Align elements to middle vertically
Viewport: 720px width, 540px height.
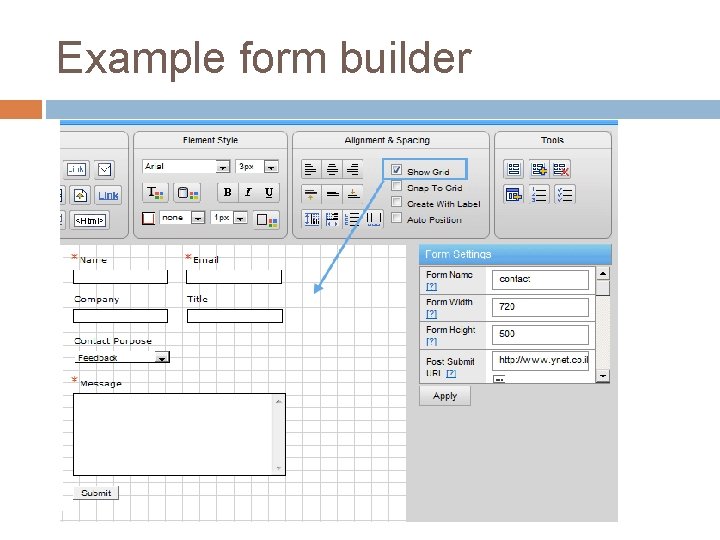click(x=332, y=194)
